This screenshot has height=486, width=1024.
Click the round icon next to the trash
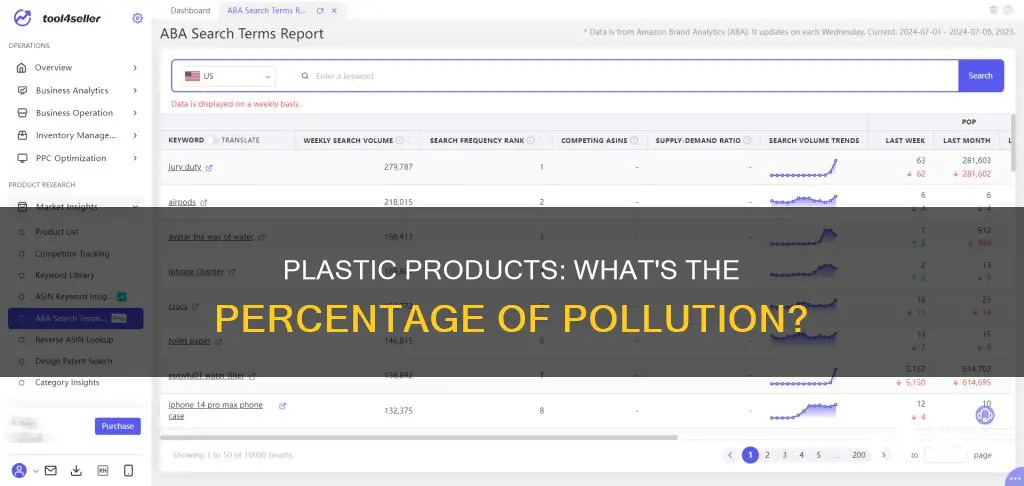point(1010,10)
